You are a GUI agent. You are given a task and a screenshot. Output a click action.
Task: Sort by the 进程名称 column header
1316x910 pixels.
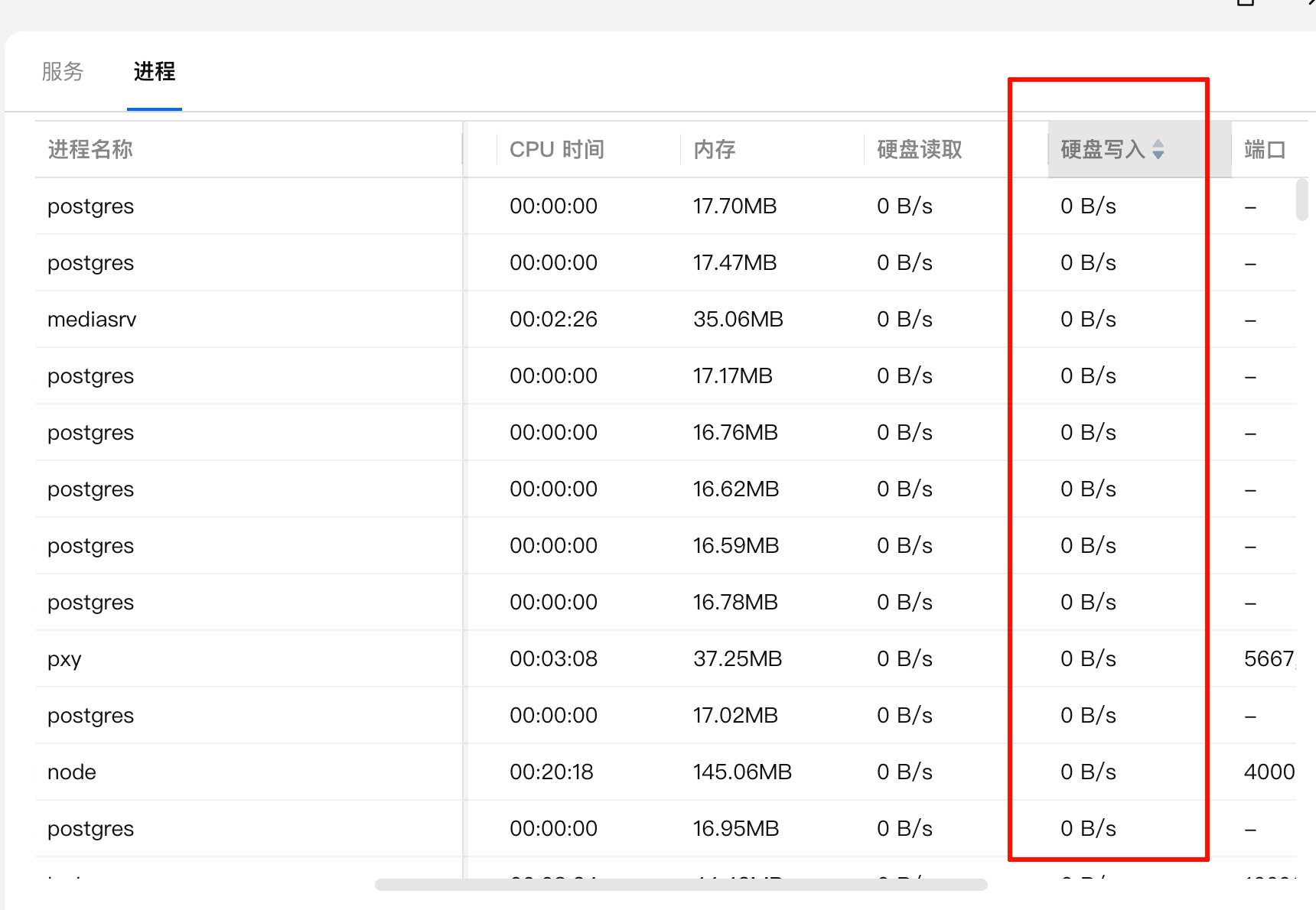[90, 149]
